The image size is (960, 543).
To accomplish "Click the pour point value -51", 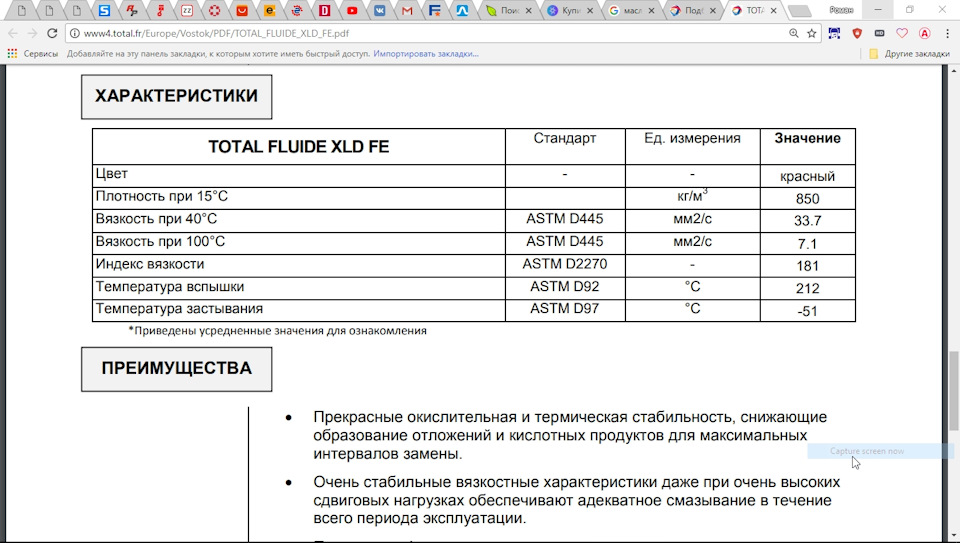I will point(808,311).
